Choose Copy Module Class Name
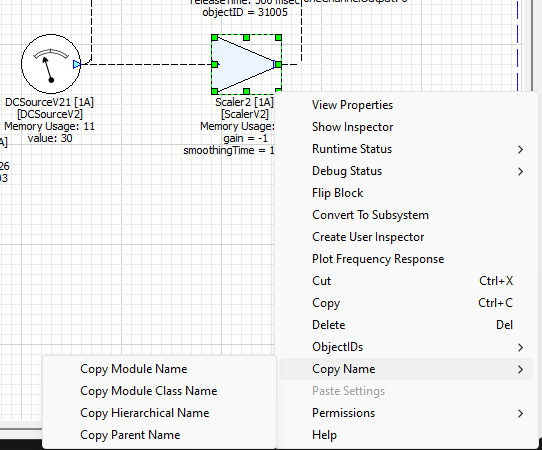Image resolution: width=542 pixels, height=450 pixels. coord(159,391)
